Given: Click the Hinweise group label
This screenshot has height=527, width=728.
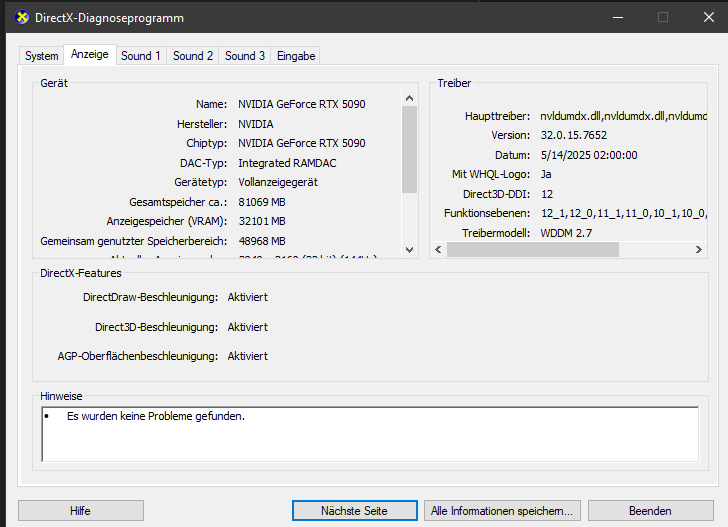Looking at the screenshot, I should point(61,396).
